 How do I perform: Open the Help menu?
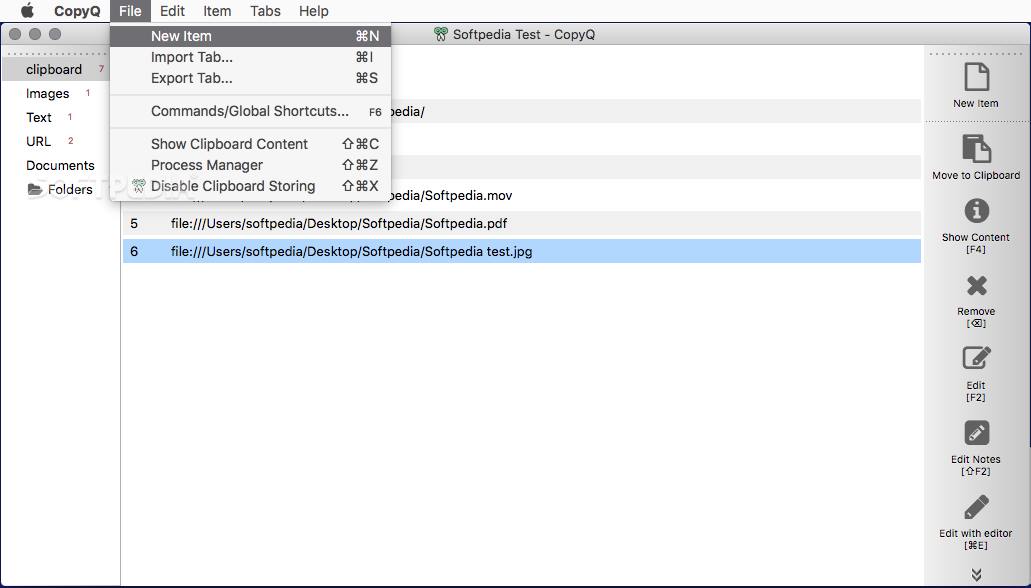314,11
